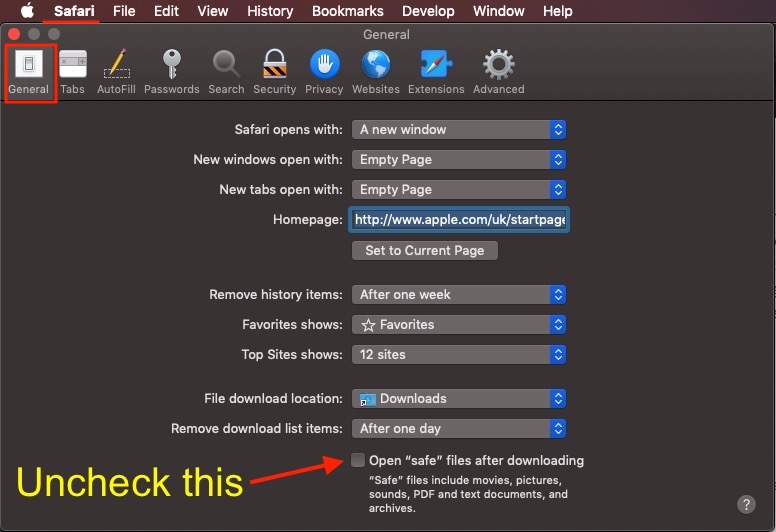Open the Develop menu
776x532 pixels.
[x=428, y=11]
